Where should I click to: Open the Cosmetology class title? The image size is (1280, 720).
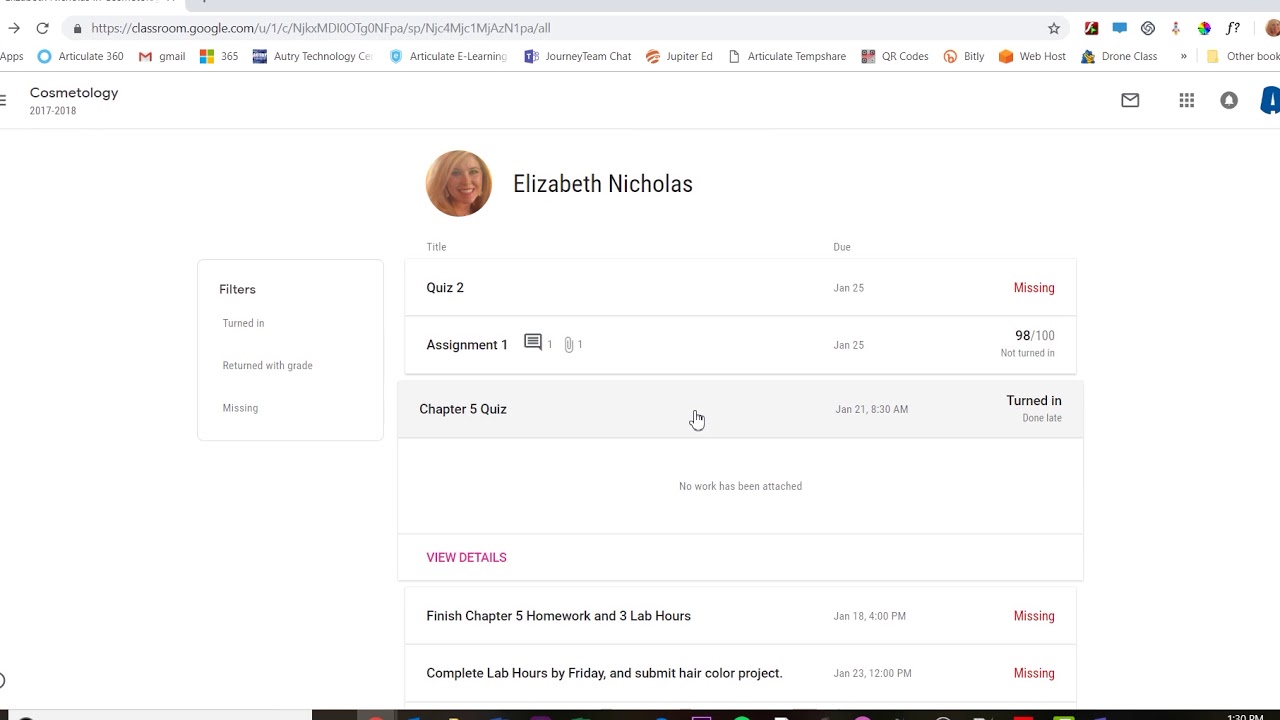(74, 93)
